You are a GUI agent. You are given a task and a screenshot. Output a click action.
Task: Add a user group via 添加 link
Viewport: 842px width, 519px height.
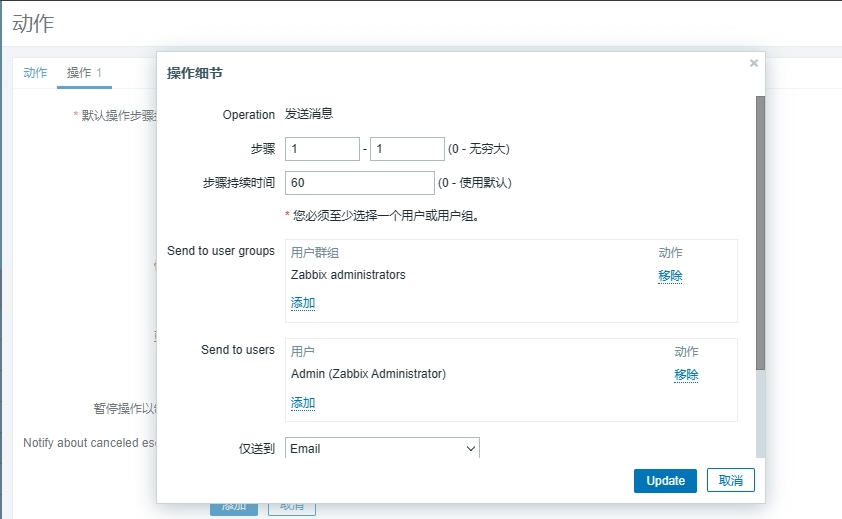(303, 303)
